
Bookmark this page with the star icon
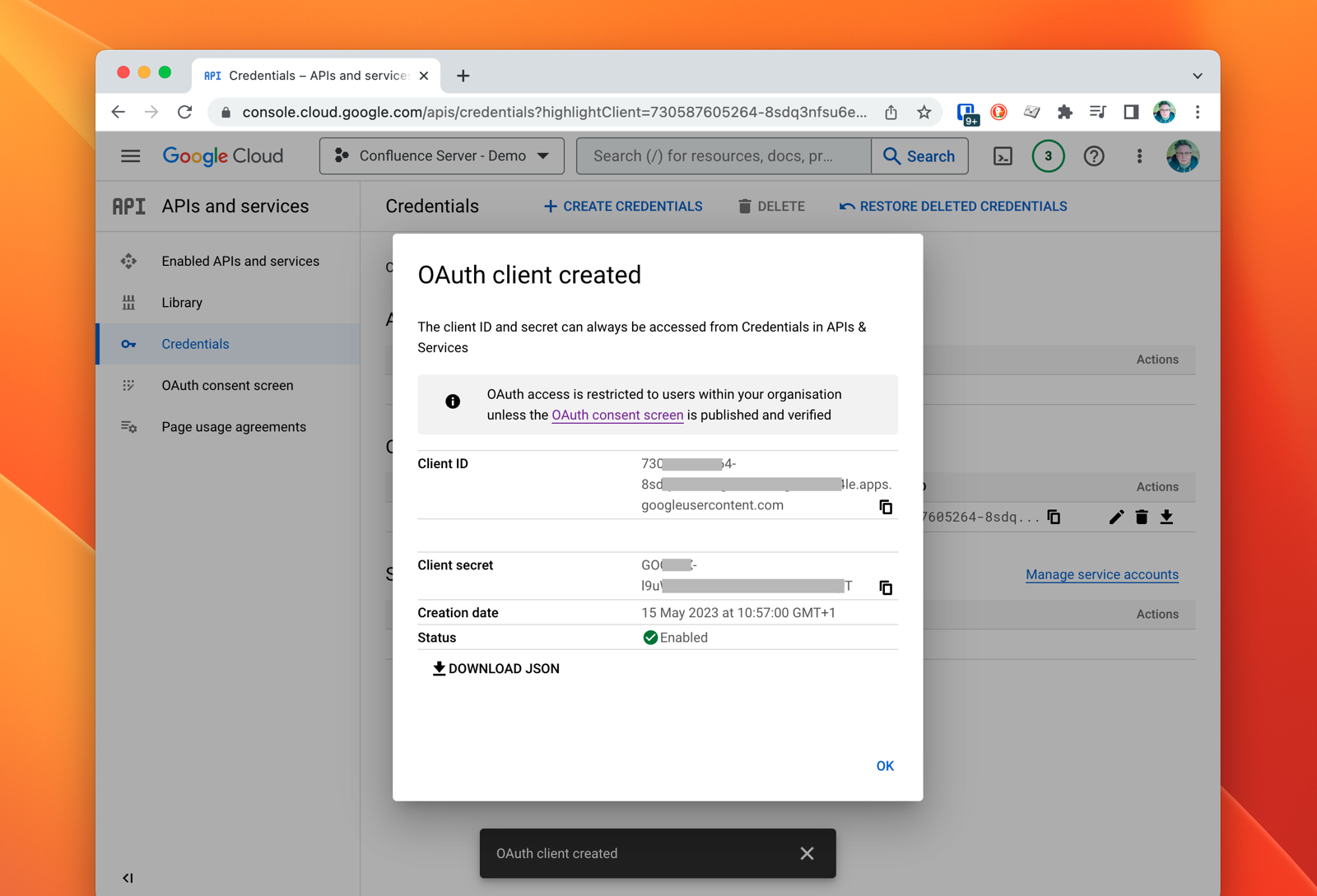pos(924,113)
